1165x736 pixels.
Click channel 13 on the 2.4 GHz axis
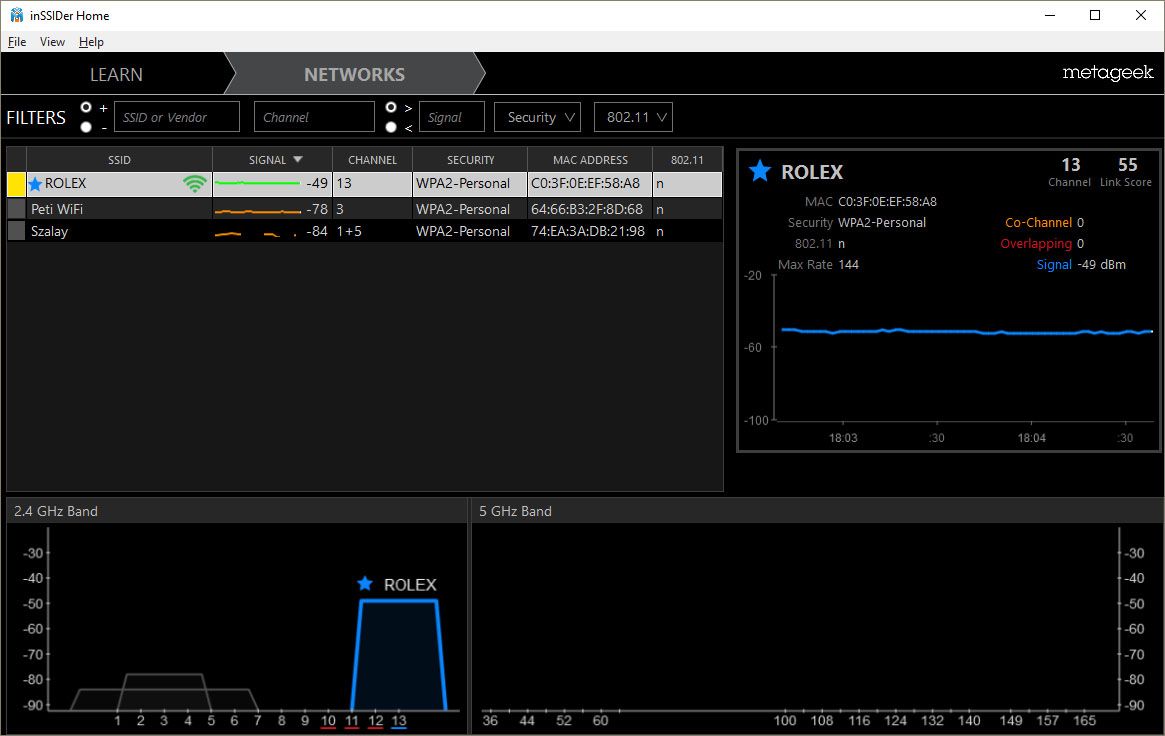pos(399,720)
